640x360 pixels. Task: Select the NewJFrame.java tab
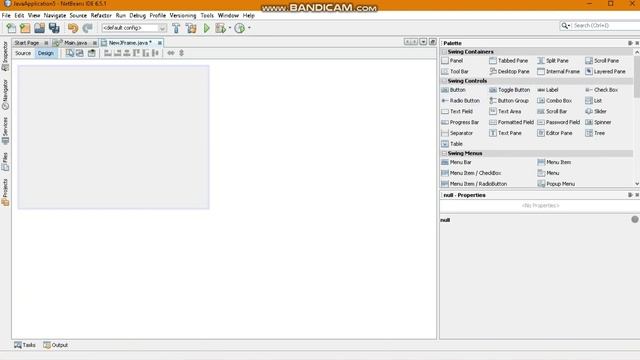tap(130, 43)
